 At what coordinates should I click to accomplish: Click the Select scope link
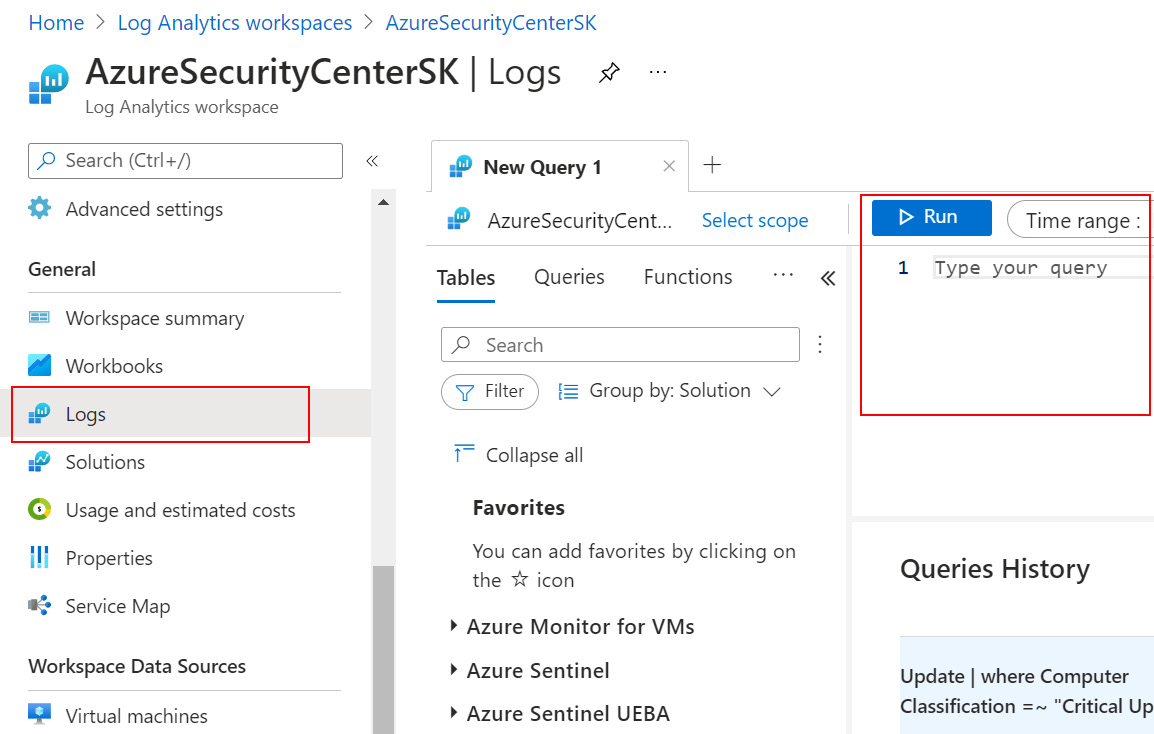pos(754,220)
